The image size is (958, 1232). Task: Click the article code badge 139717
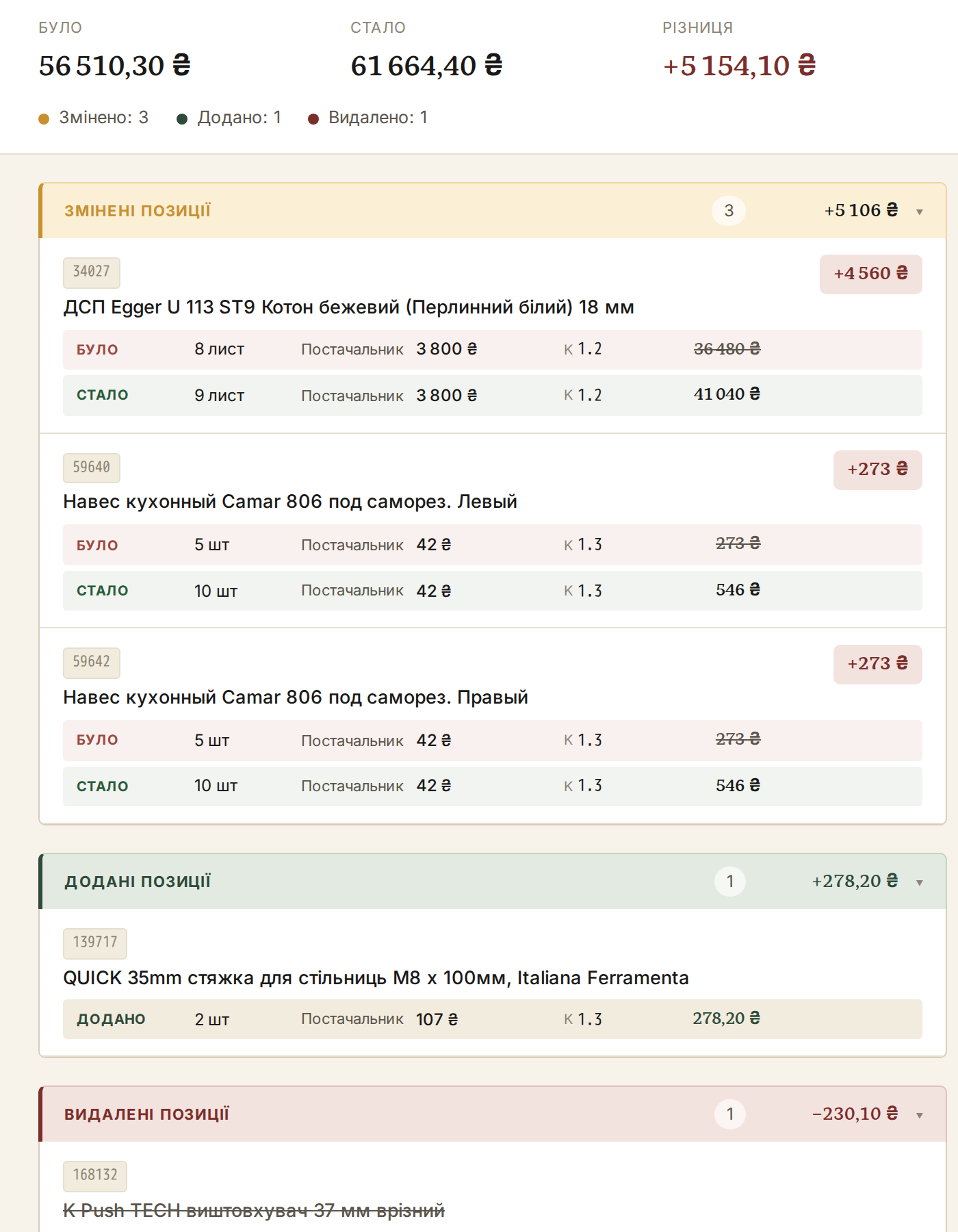coord(95,943)
